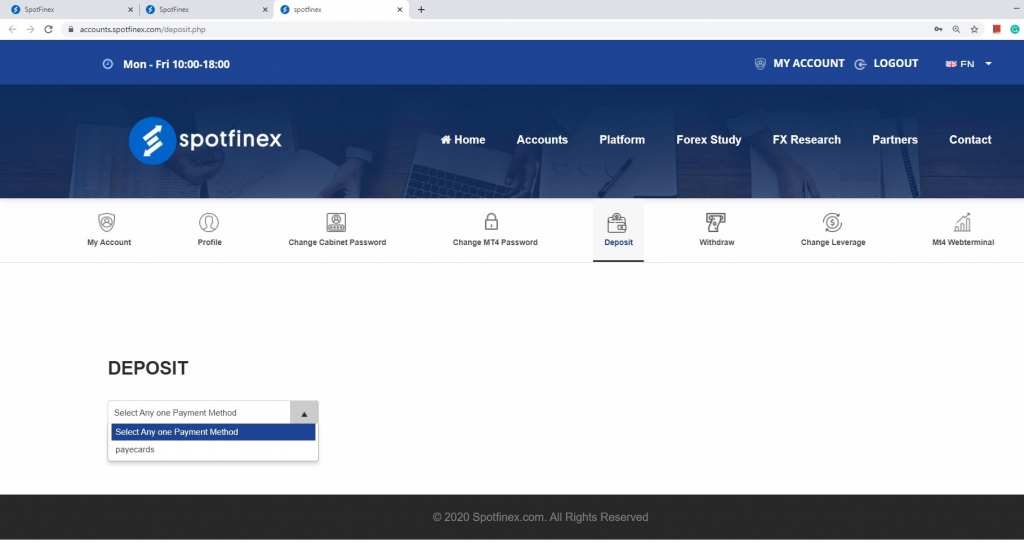Viewport: 1024px width, 543px height.
Task: Reload the page with browser refresh icon
Action: [48, 29]
